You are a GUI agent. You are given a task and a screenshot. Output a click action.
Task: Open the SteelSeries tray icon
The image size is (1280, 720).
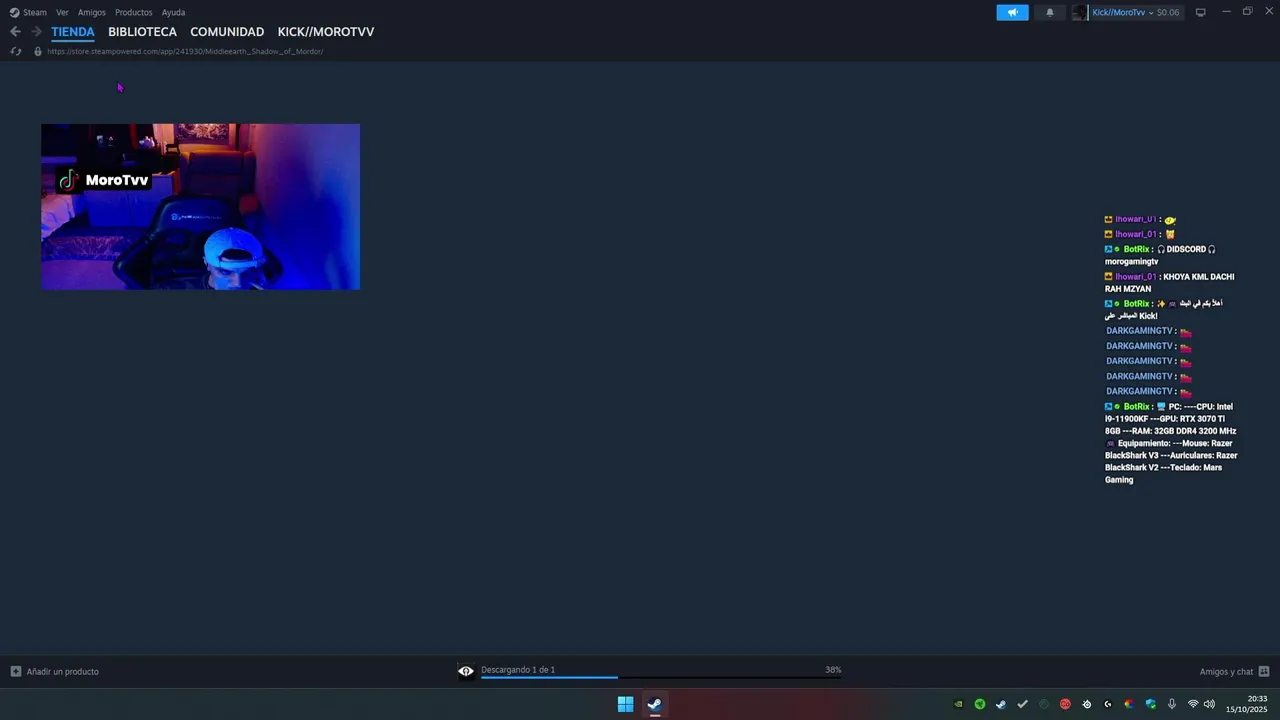coord(1087,704)
